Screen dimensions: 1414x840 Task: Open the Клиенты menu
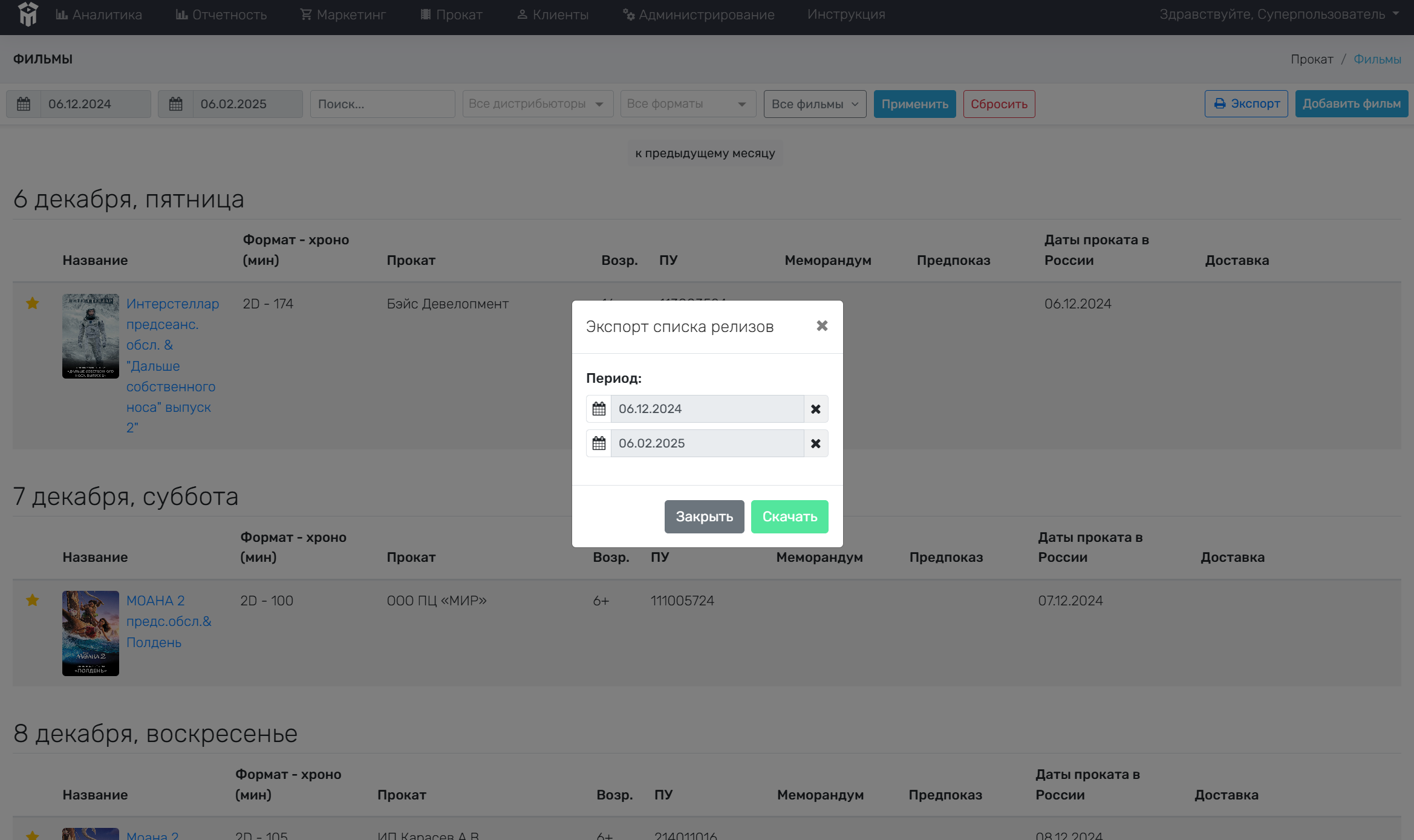point(553,15)
